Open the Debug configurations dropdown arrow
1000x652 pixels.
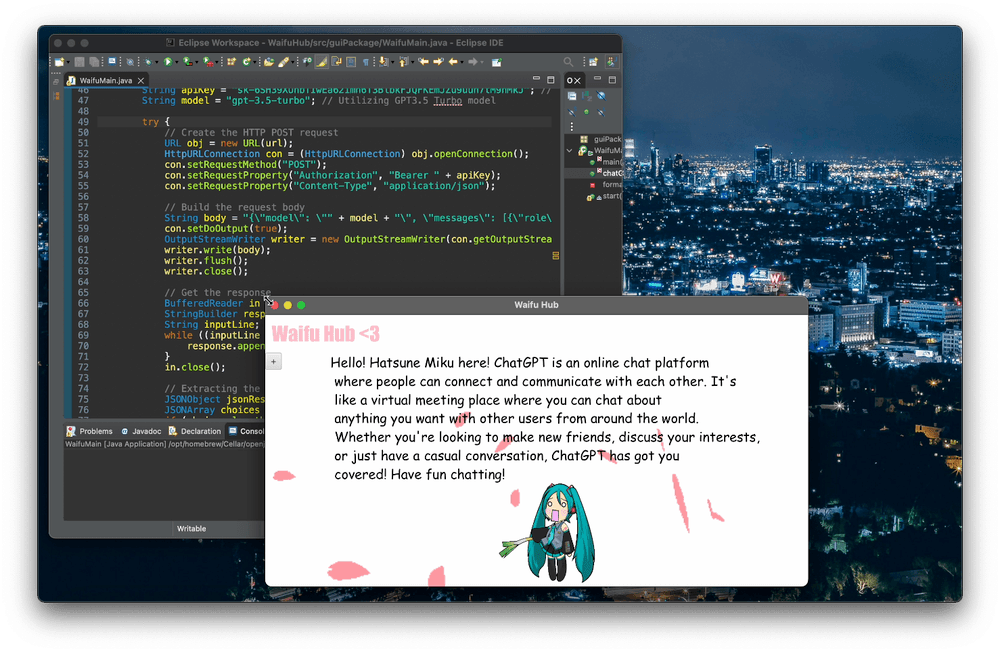point(157,62)
